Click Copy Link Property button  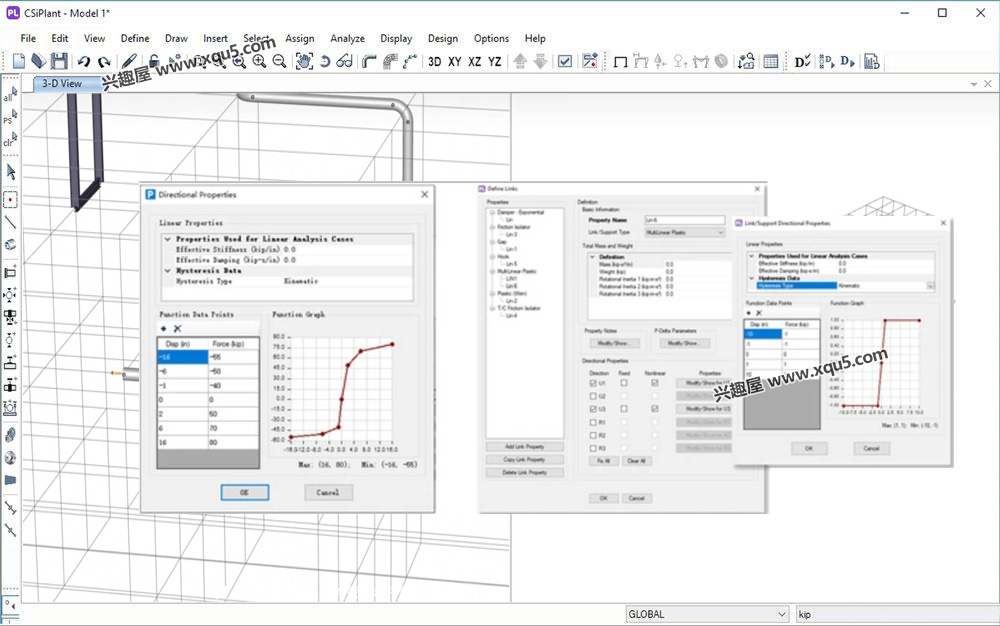pyautogui.click(x=524, y=459)
